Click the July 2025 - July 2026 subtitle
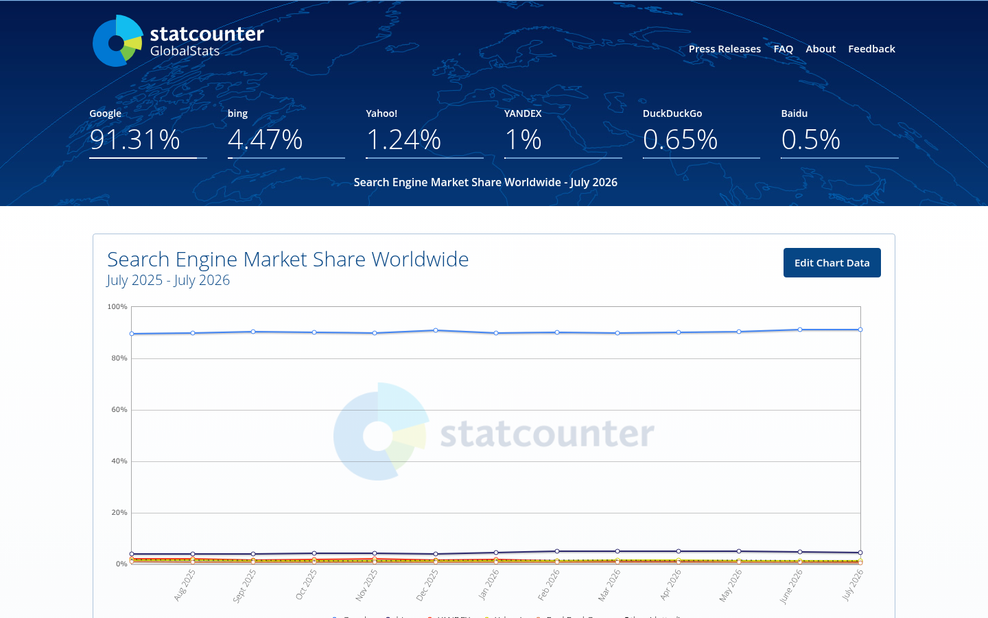Screen dimensions: 988x618 point(168,280)
